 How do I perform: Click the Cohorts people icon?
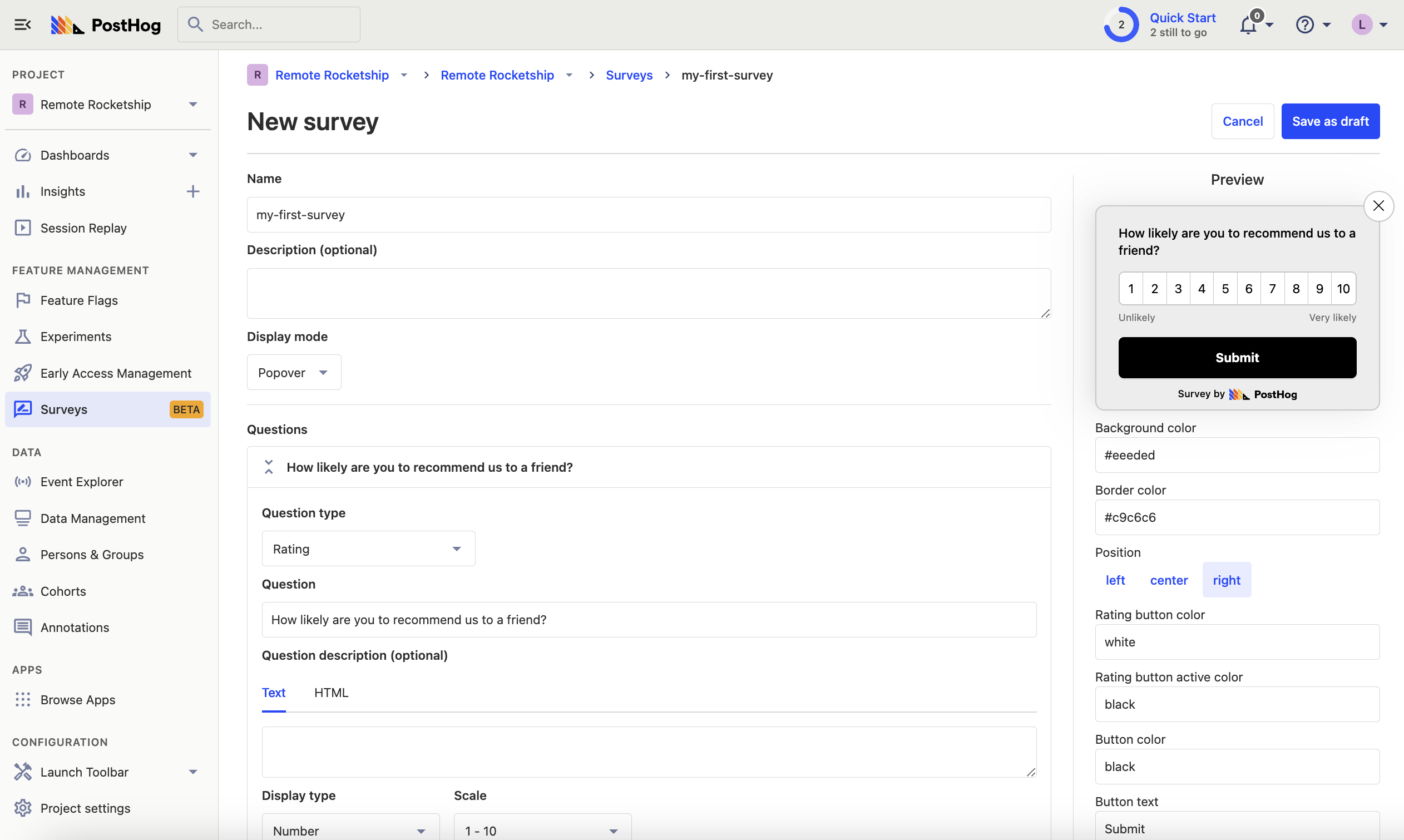pyautogui.click(x=23, y=591)
